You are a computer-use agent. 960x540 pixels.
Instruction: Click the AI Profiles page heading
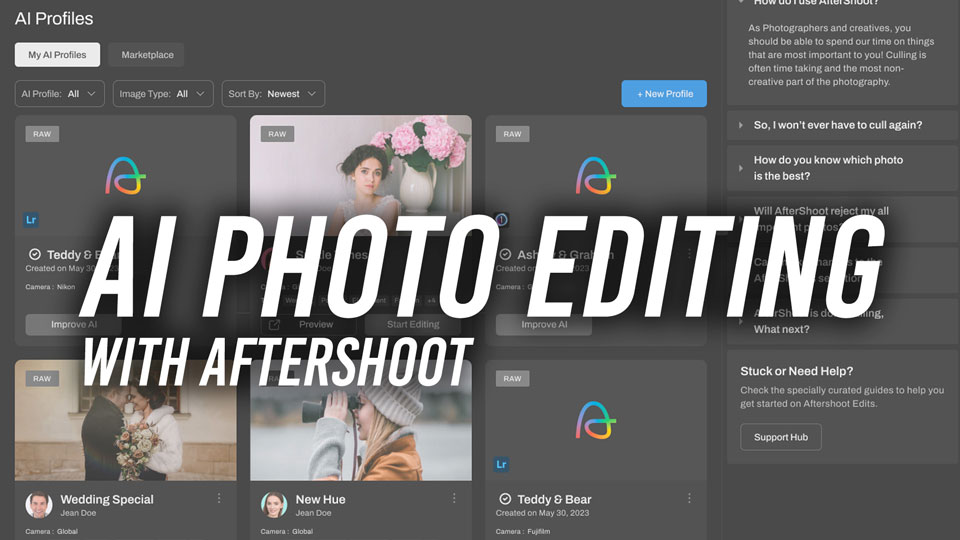[54, 18]
